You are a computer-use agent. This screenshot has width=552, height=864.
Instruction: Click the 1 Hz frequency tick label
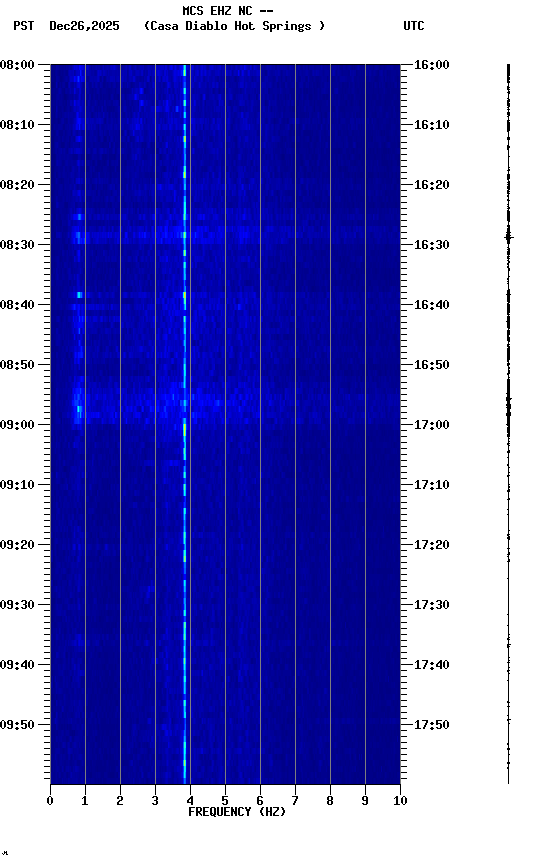85,801
